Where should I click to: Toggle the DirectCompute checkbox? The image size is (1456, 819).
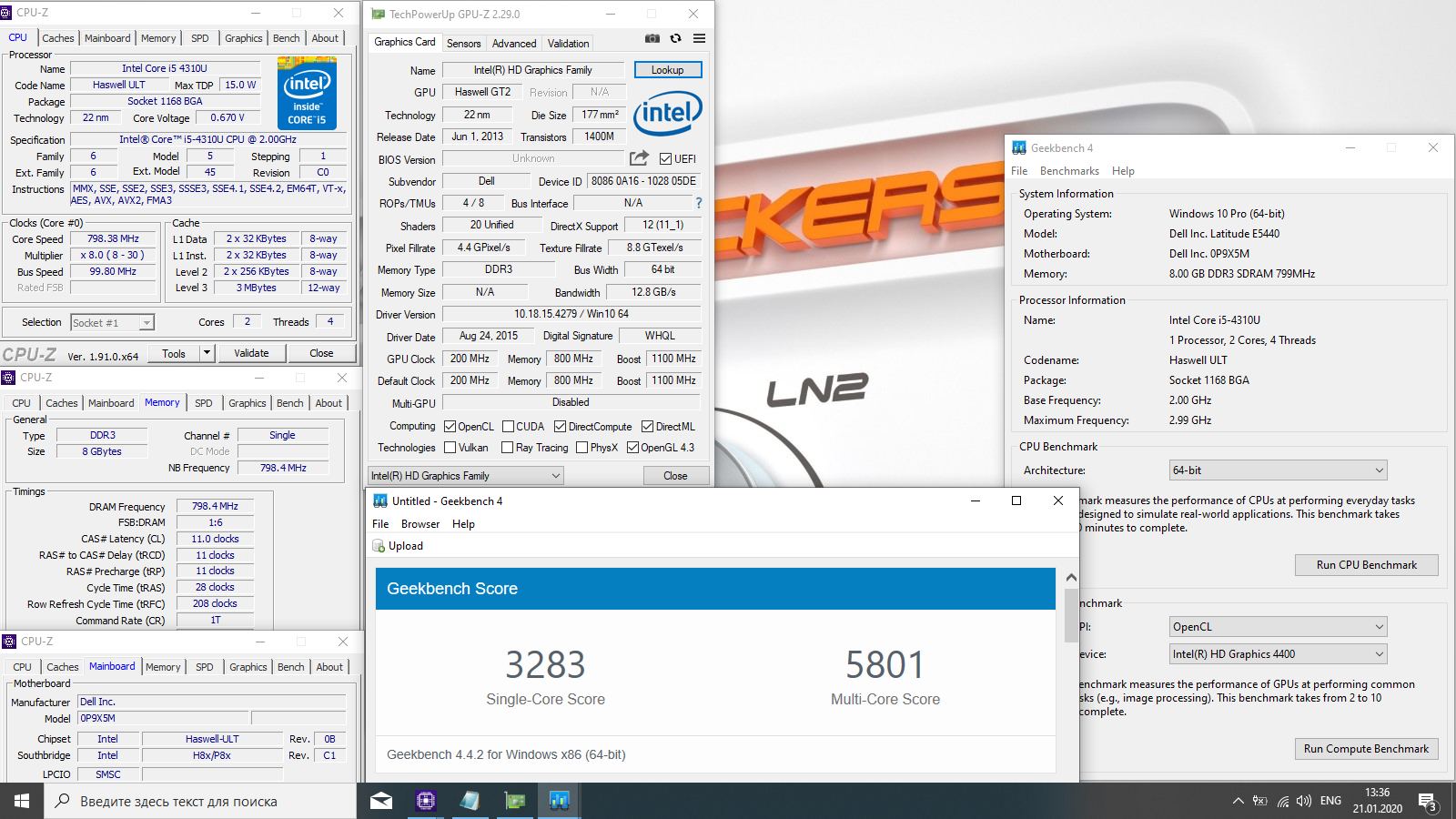click(x=560, y=426)
